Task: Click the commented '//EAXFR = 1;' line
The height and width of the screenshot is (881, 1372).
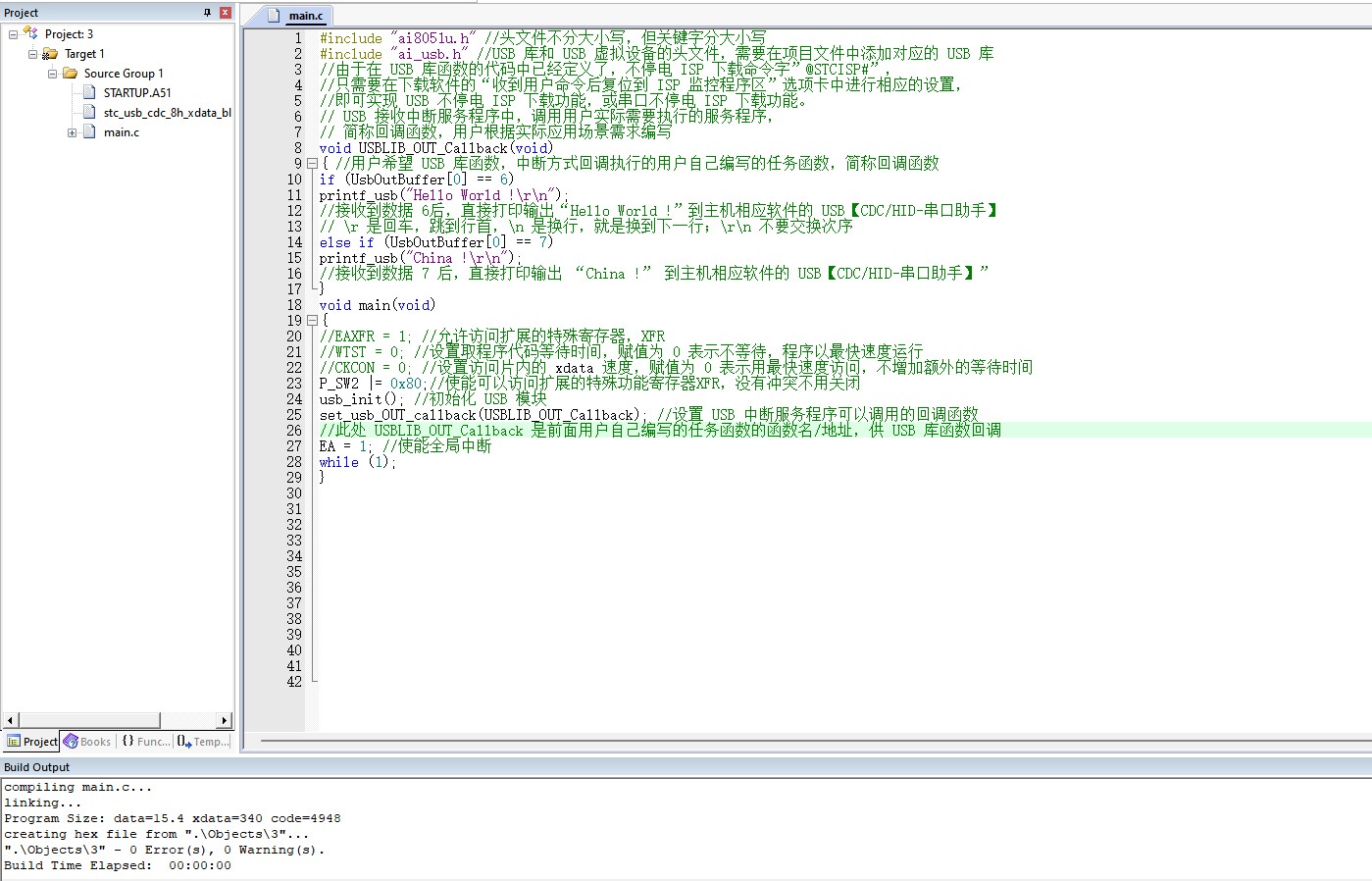Action: coord(492,337)
